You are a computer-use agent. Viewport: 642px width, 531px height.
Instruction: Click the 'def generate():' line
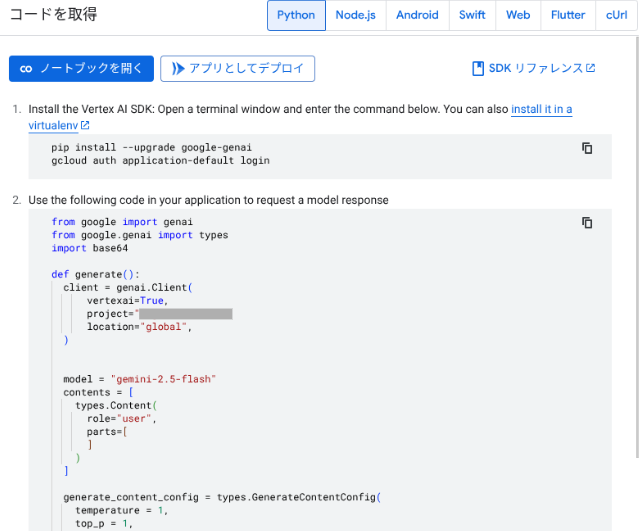(95, 274)
